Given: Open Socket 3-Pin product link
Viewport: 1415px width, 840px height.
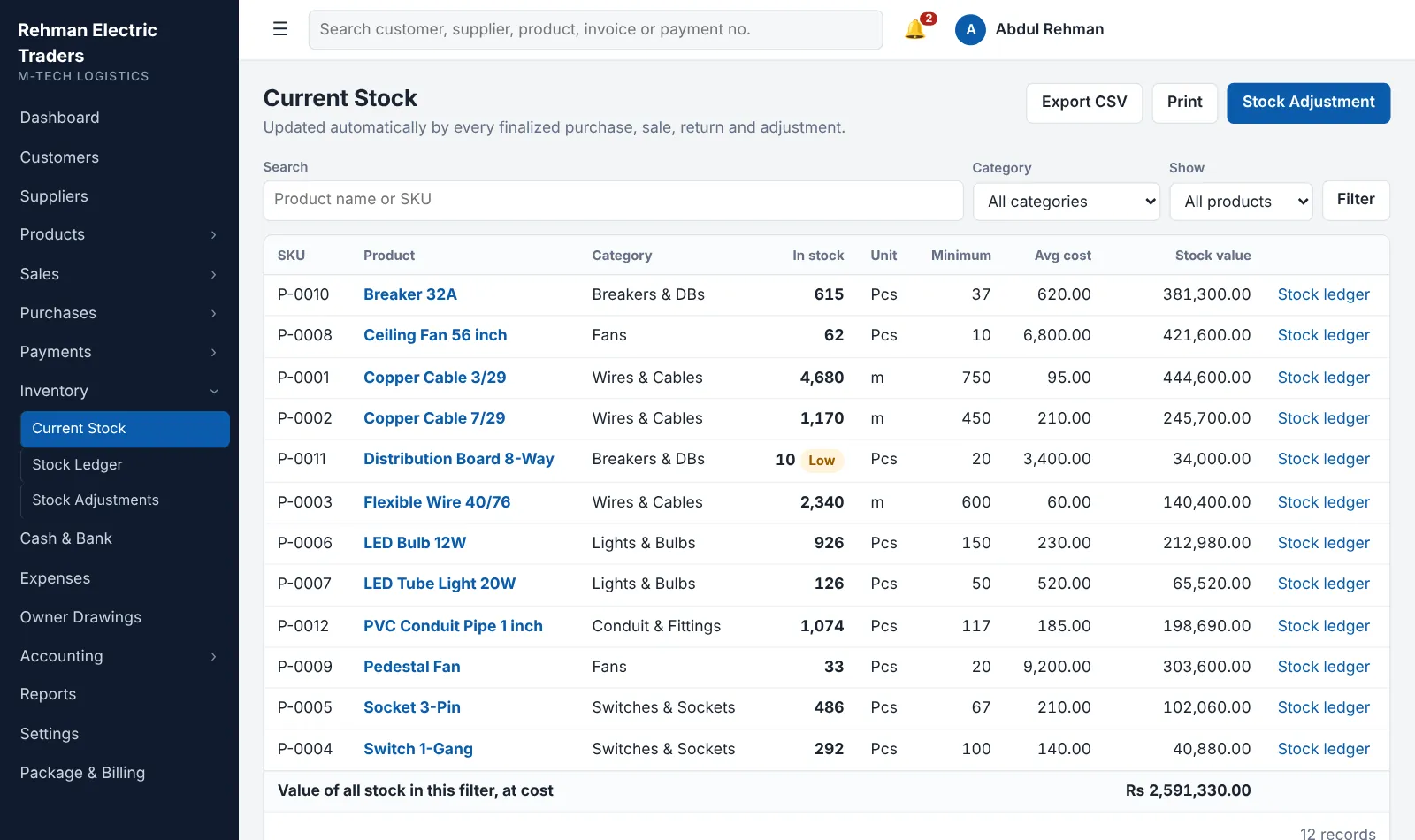Looking at the screenshot, I should (412, 707).
